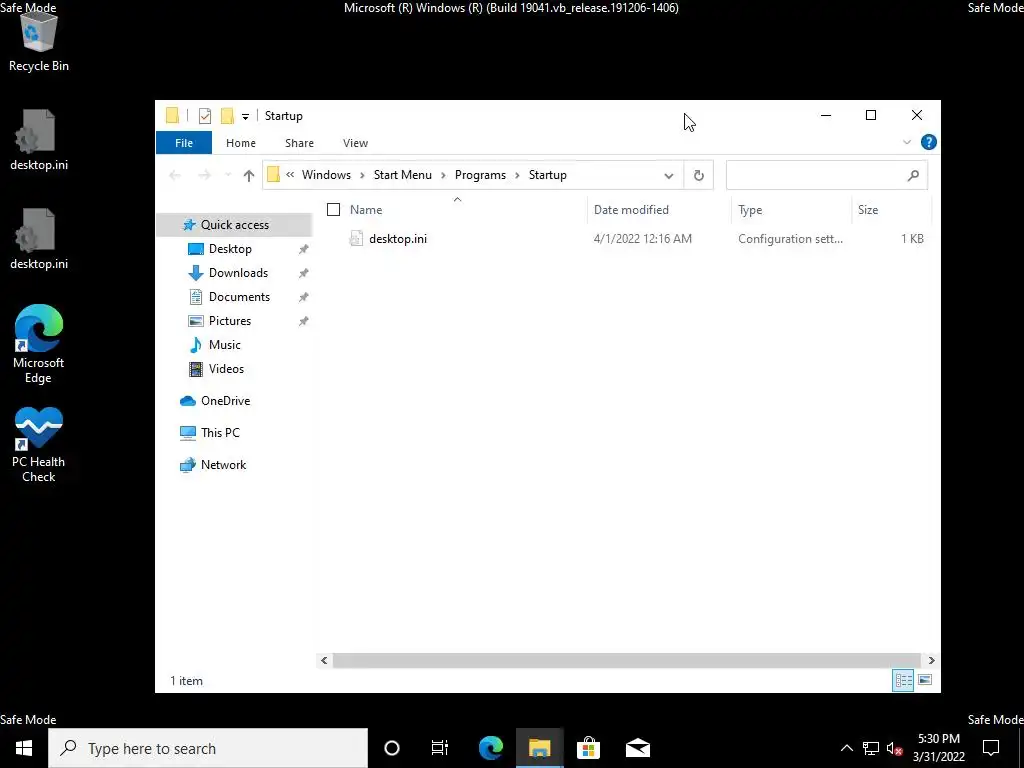
Task: Click Programs in the address breadcrumb
Action: 480,175
